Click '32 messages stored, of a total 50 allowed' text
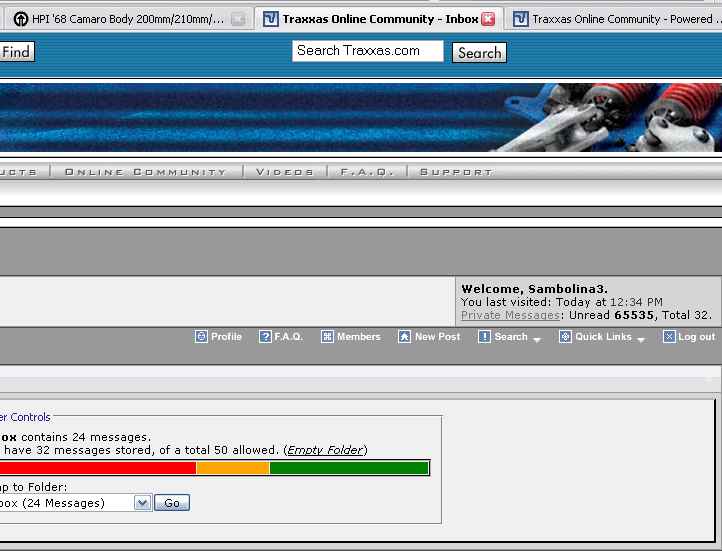 [x=157, y=450]
